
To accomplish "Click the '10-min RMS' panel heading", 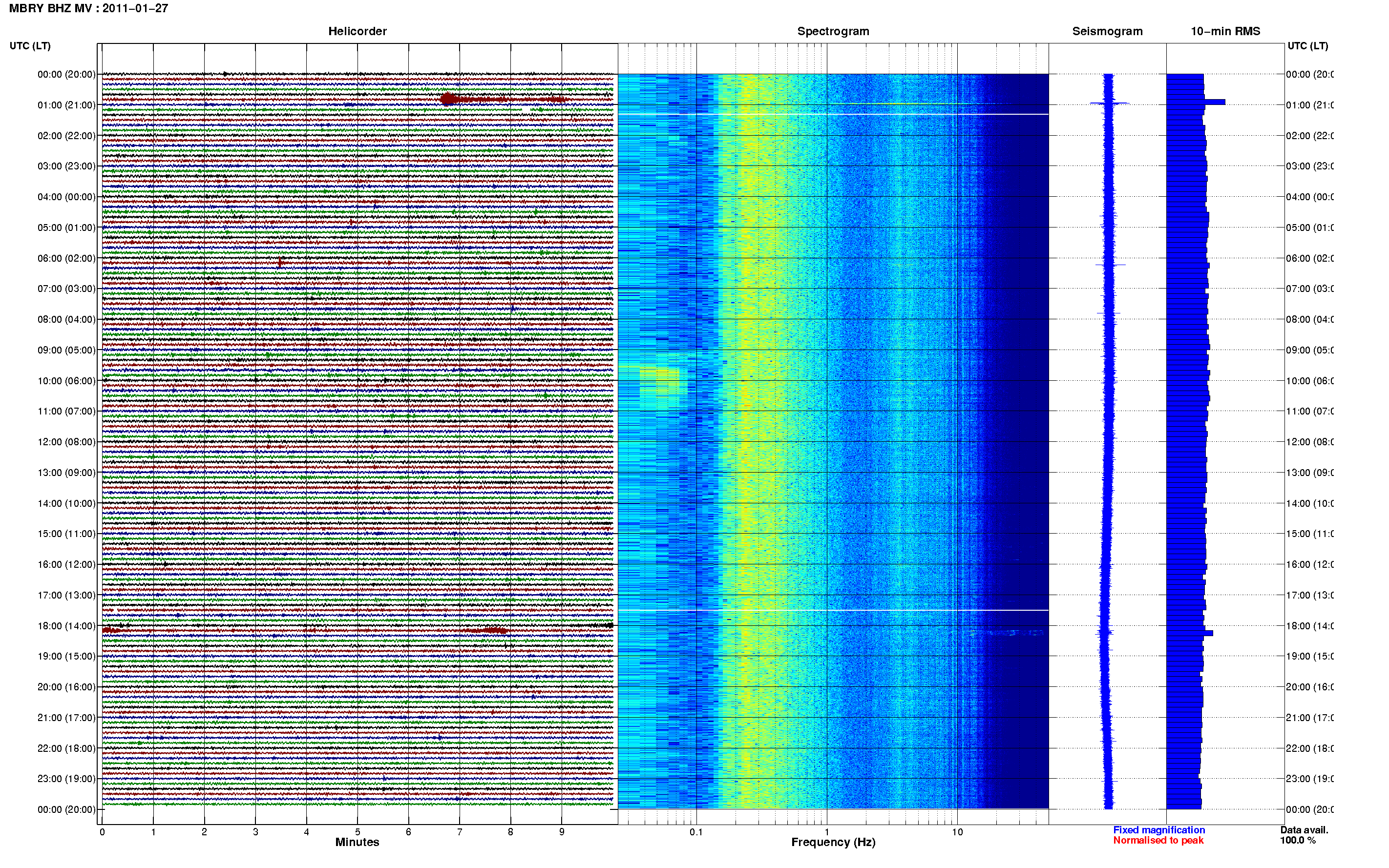I will (1225, 31).
